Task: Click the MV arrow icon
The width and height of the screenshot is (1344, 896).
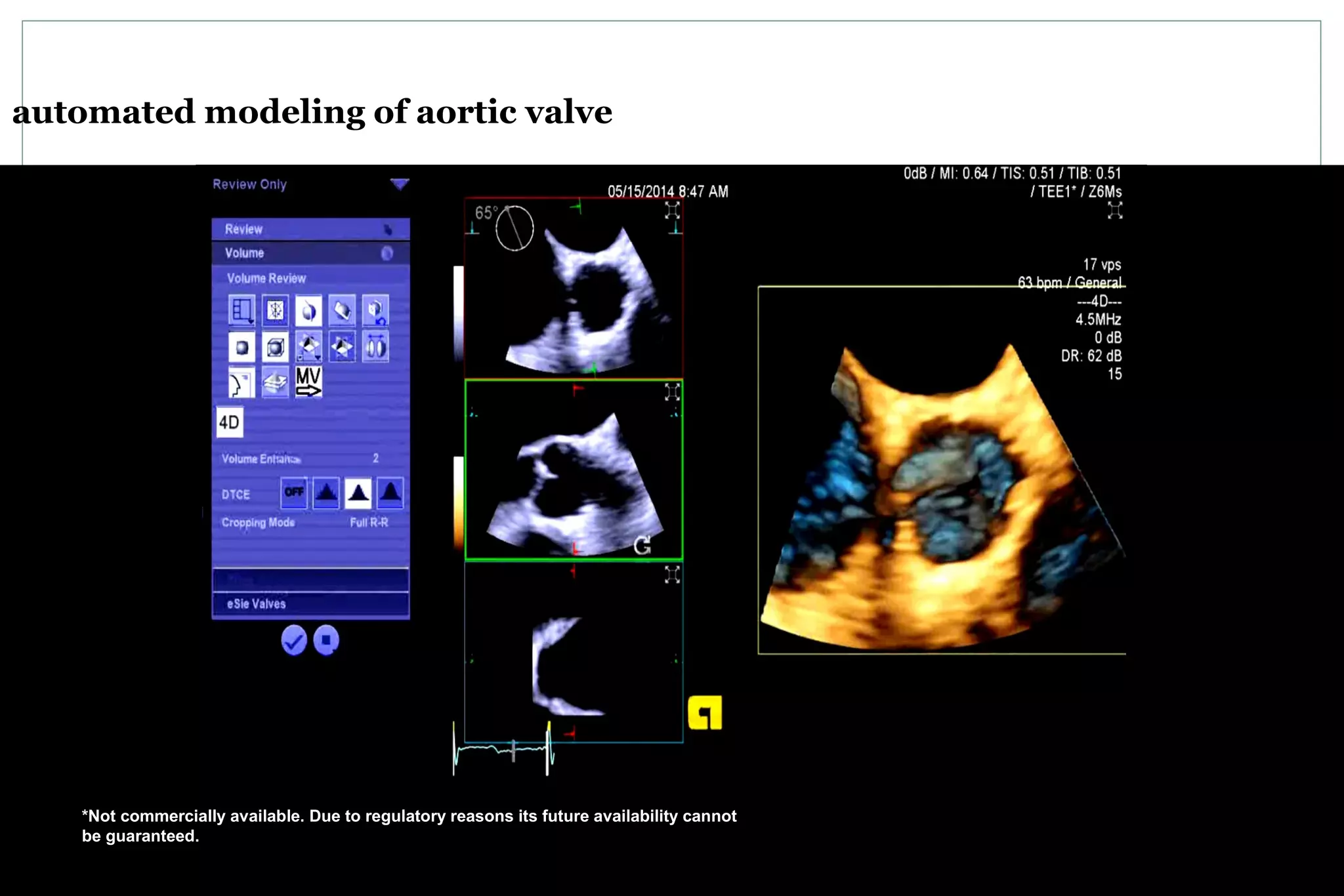Action: [x=308, y=382]
